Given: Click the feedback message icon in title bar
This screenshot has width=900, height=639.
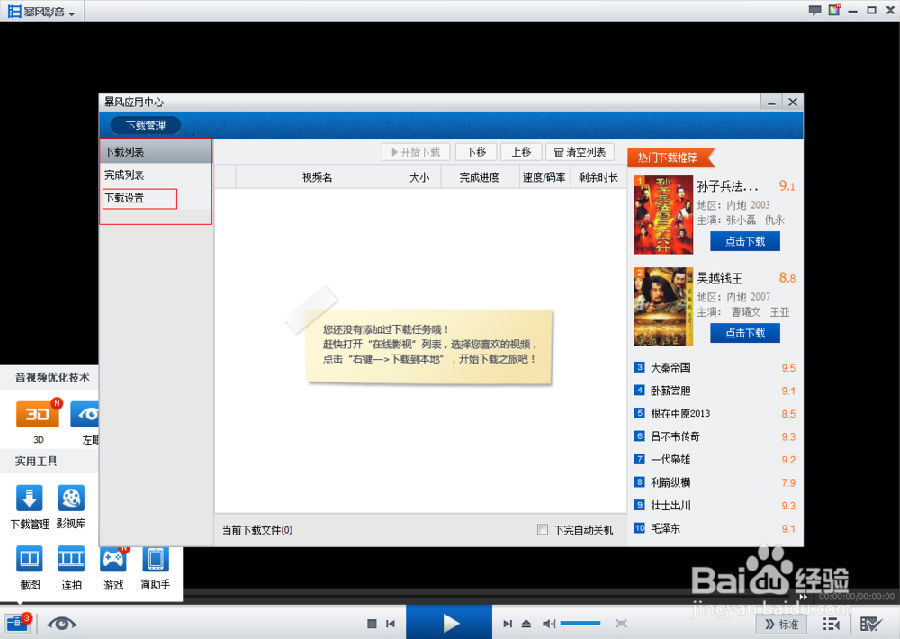Looking at the screenshot, I should tap(815, 10).
